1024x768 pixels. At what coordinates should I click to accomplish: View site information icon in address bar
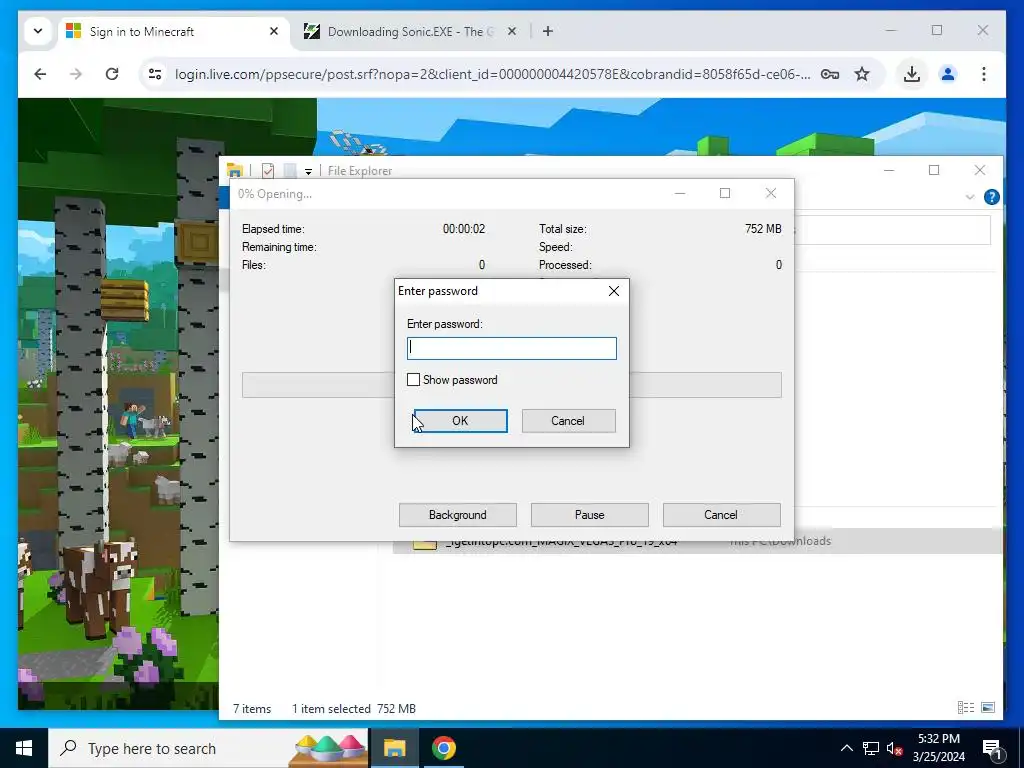(155, 74)
